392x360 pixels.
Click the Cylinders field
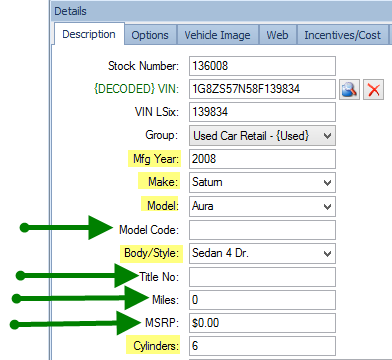pyautogui.click(x=262, y=346)
